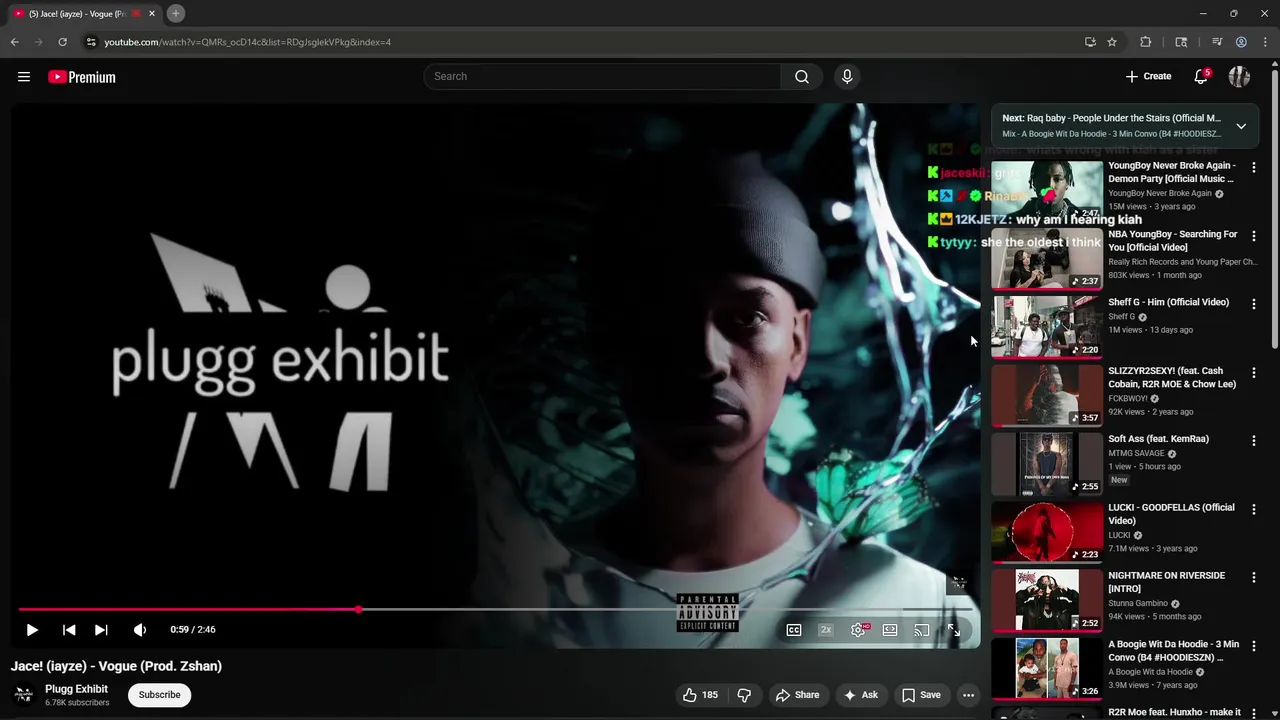Focus the YouTube search field
1280x720 pixels.
point(603,77)
